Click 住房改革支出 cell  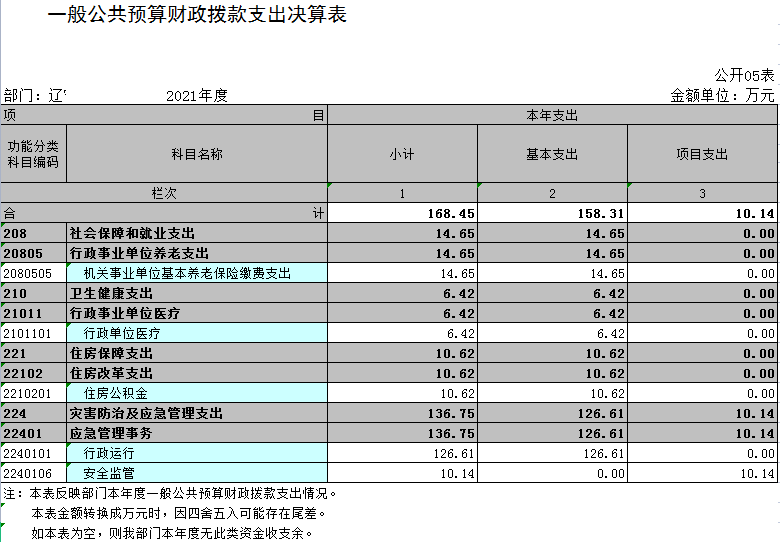tap(197, 373)
